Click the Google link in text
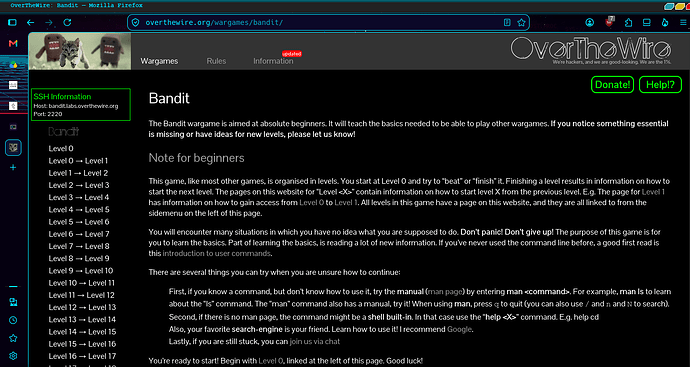This screenshot has width=690, height=367. click(x=459, y=329)
